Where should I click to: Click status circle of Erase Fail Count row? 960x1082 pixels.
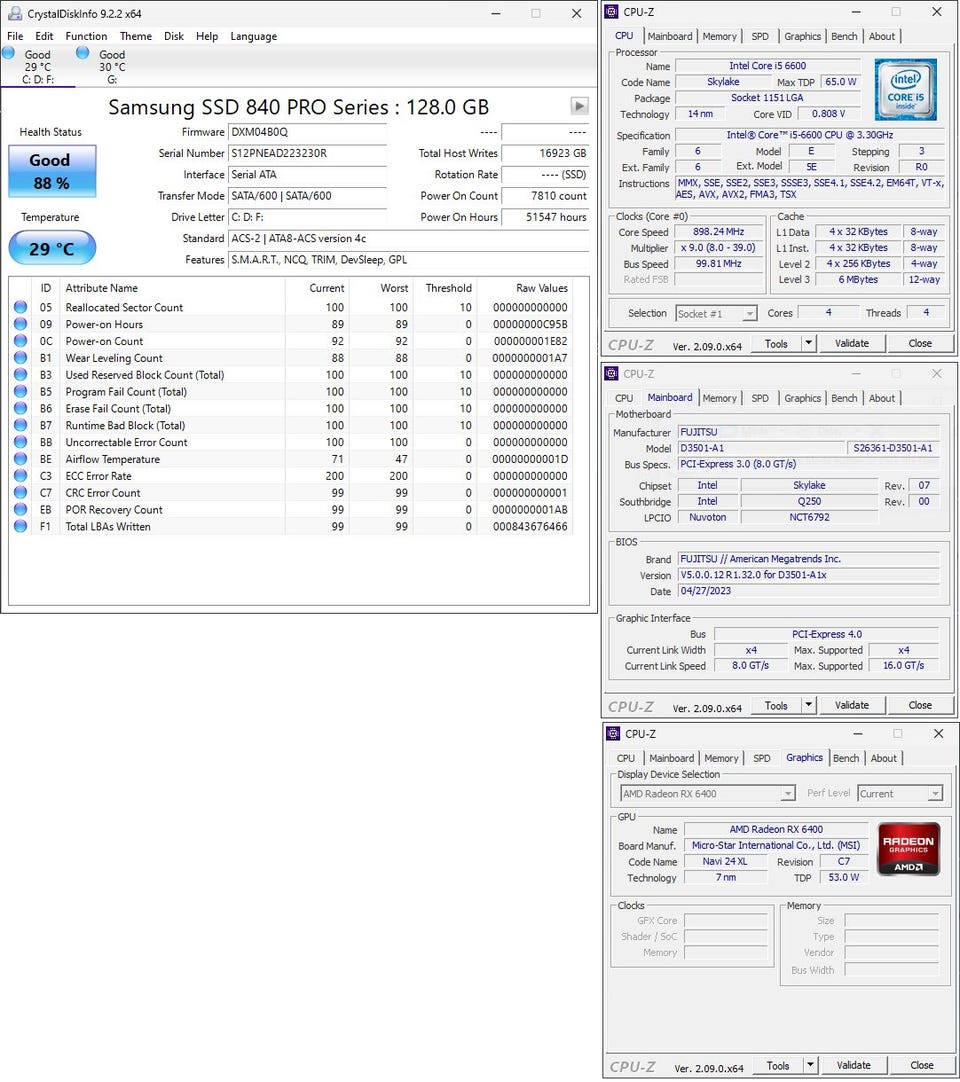click(21, 409)
